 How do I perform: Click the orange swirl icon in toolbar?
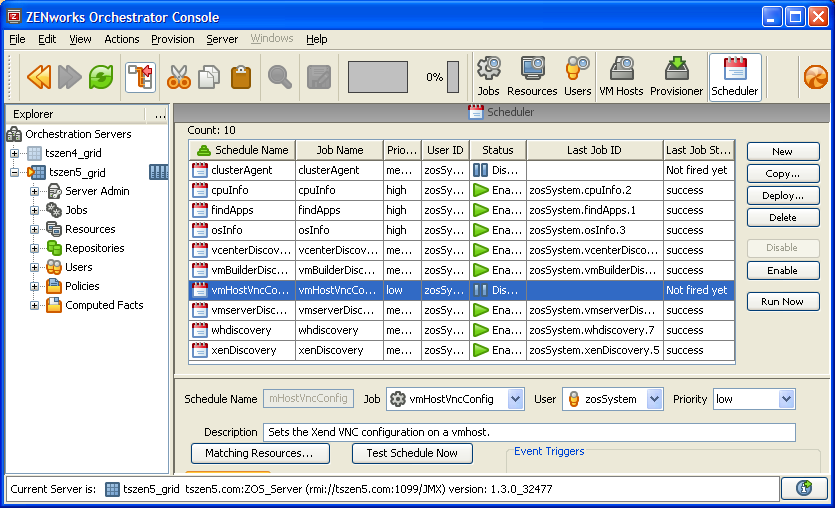tap(816, 77)
